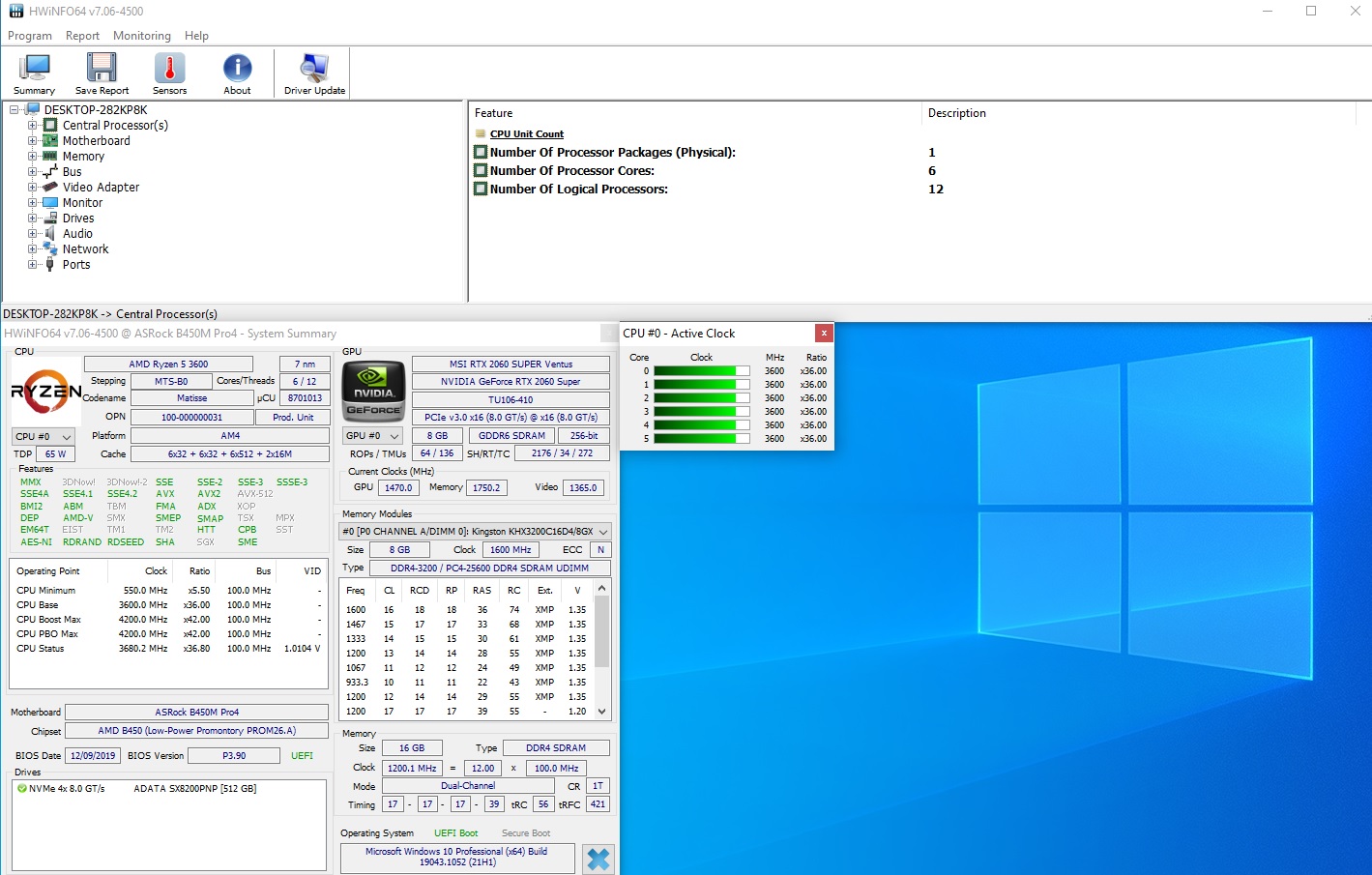Open the Report menu
This screenshot has height=875, width=1372.
pos(82,36)
